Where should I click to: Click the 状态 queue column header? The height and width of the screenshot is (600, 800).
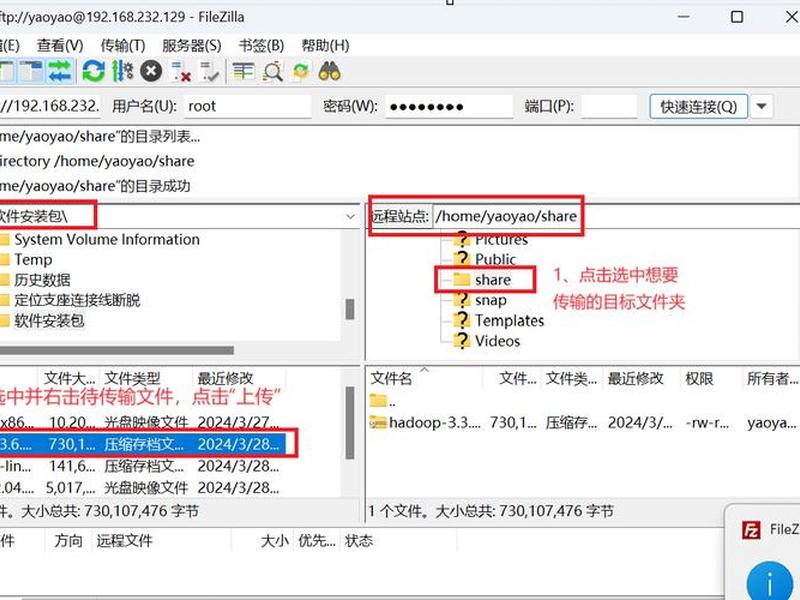coord(359,541)
